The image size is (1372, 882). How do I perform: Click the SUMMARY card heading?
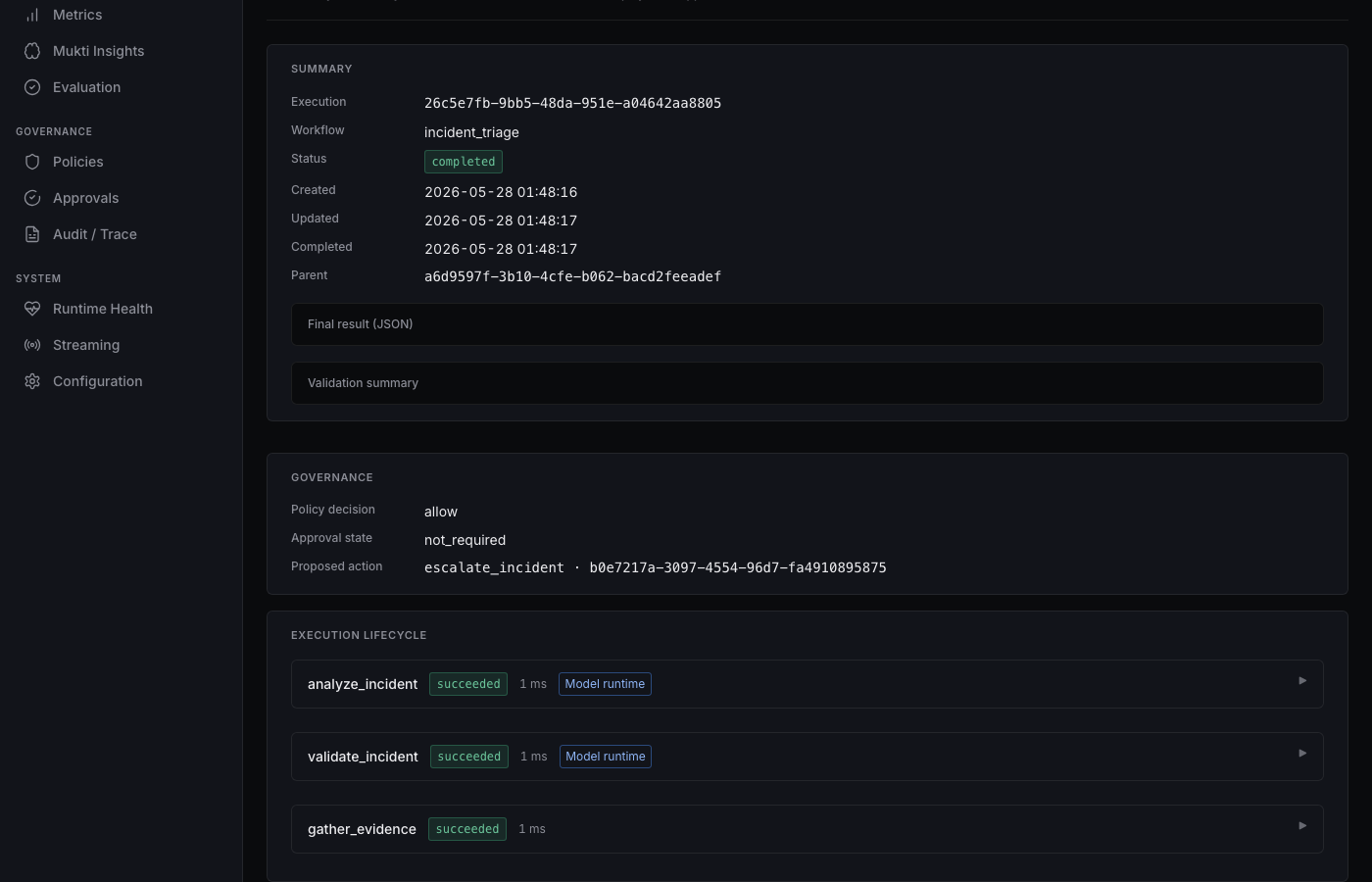click(x=321, y=69)
